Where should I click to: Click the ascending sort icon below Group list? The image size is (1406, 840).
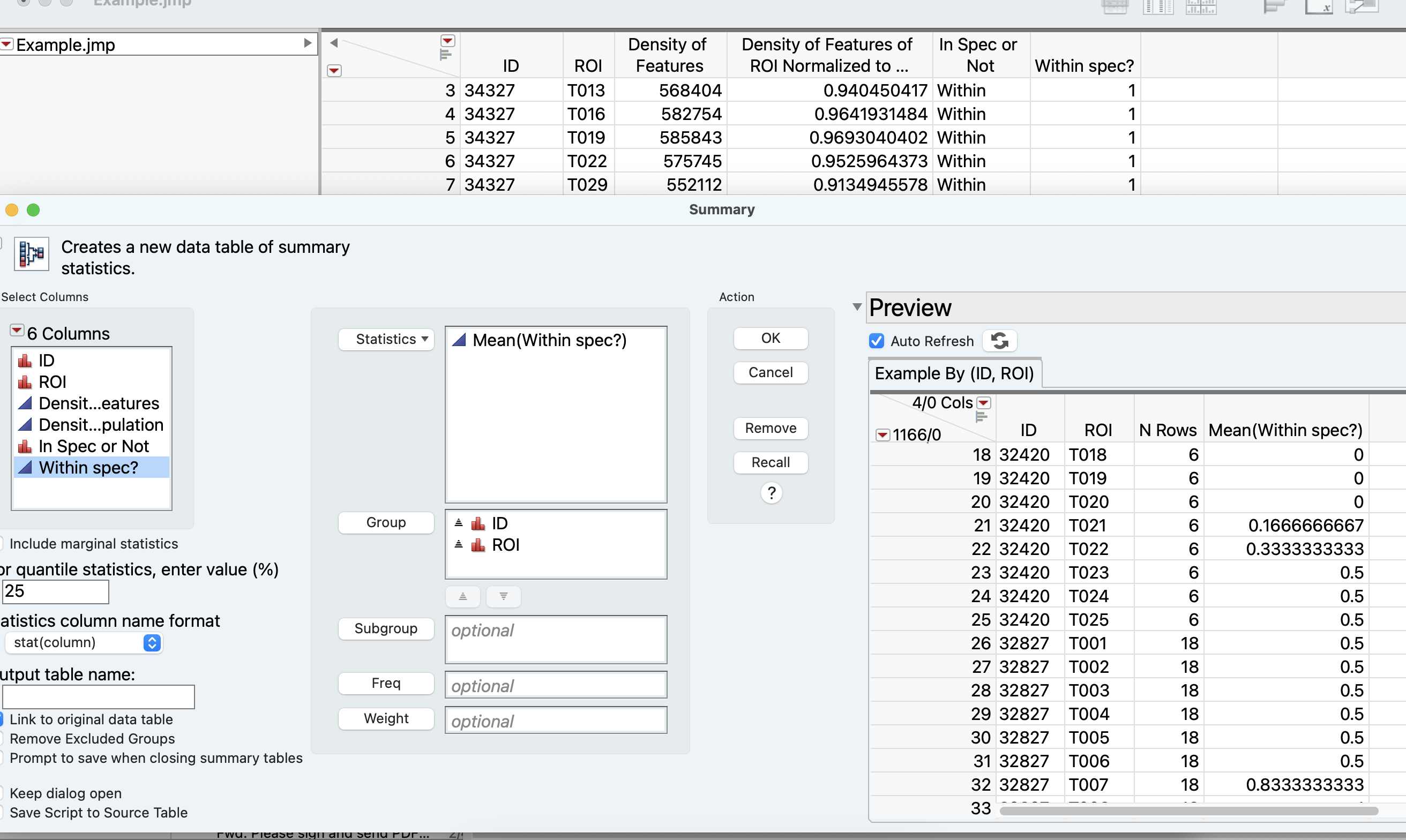[463, 596]
